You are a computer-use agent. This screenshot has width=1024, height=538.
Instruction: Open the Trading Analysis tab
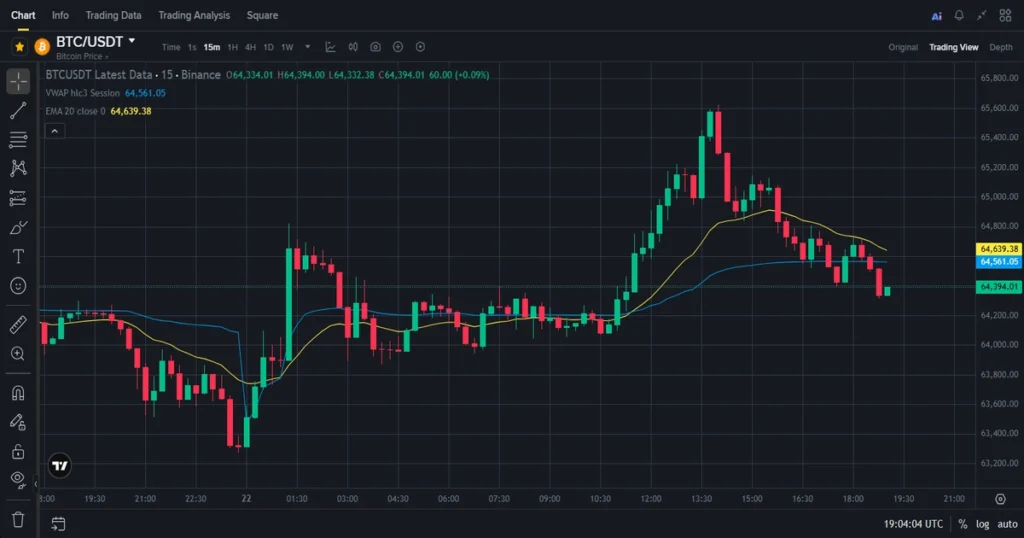(x=194, y=15)
